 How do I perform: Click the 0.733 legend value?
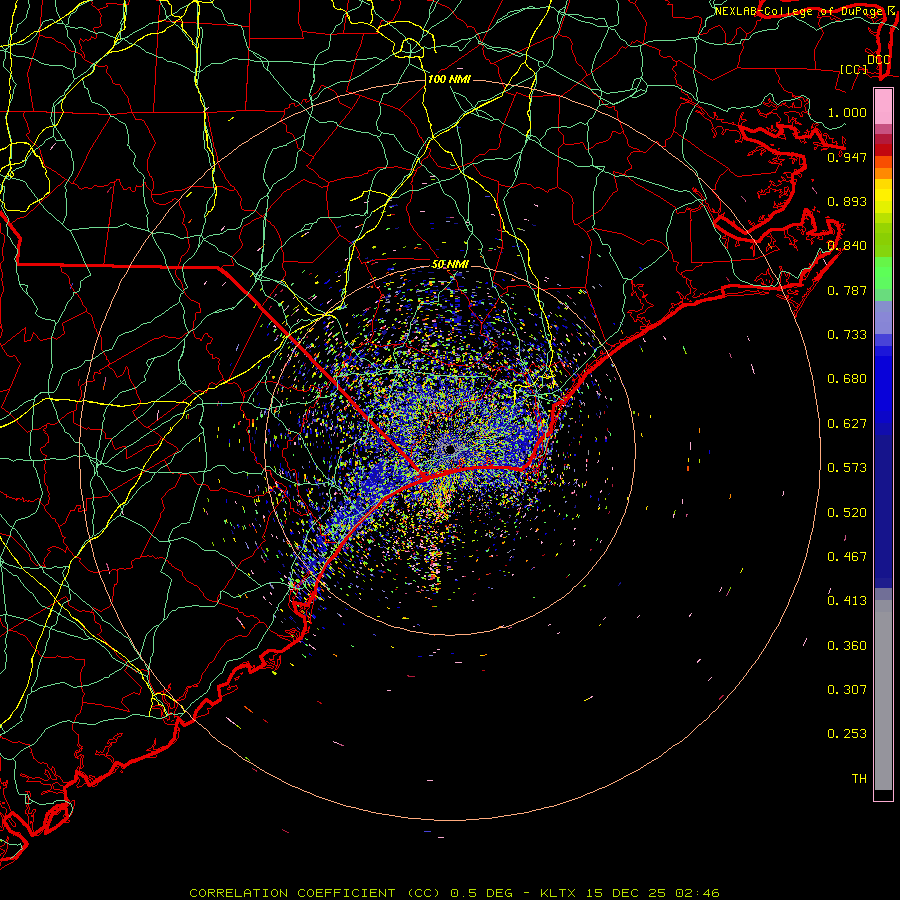click(847, 335)
